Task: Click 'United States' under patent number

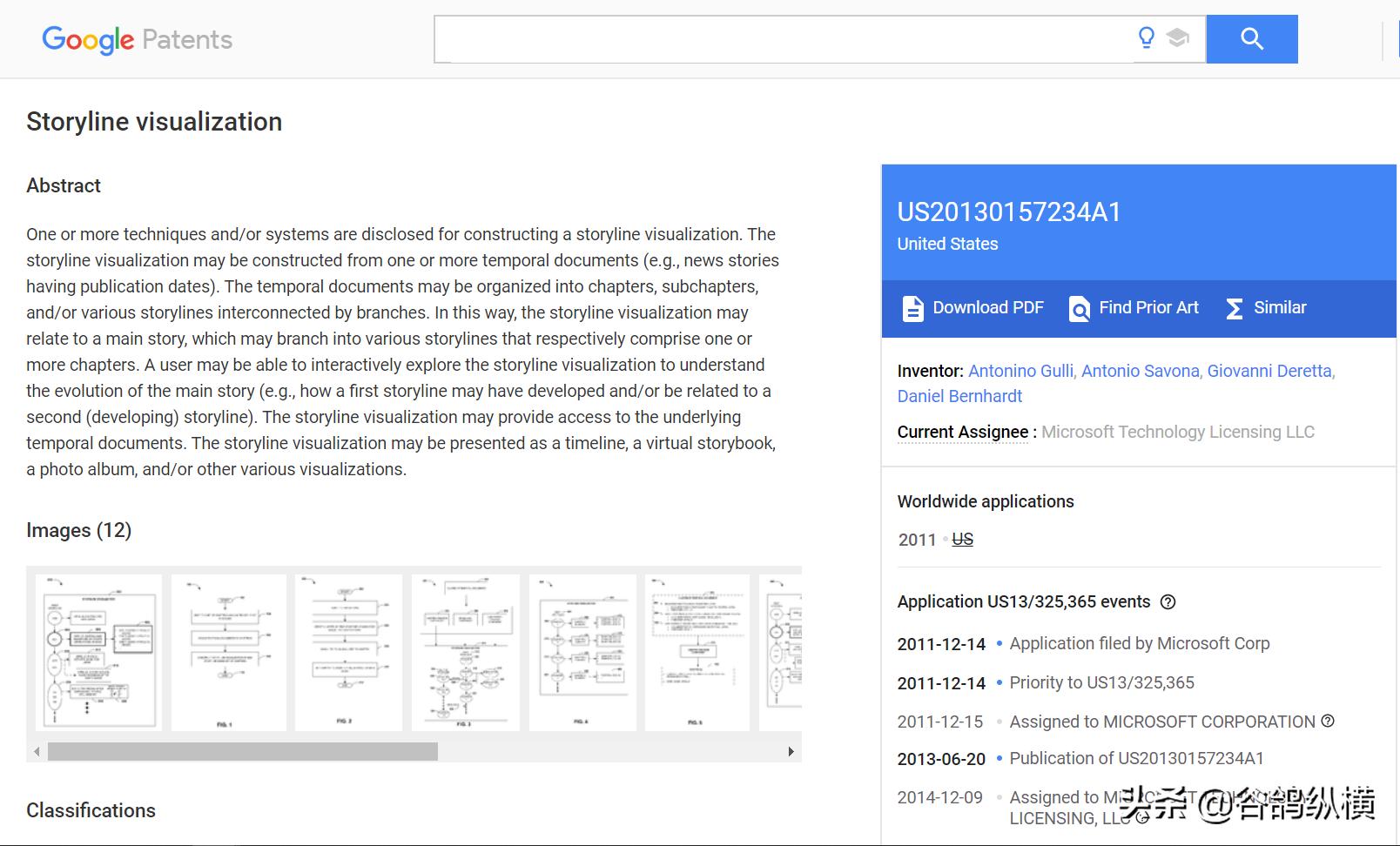Action: 948,245
